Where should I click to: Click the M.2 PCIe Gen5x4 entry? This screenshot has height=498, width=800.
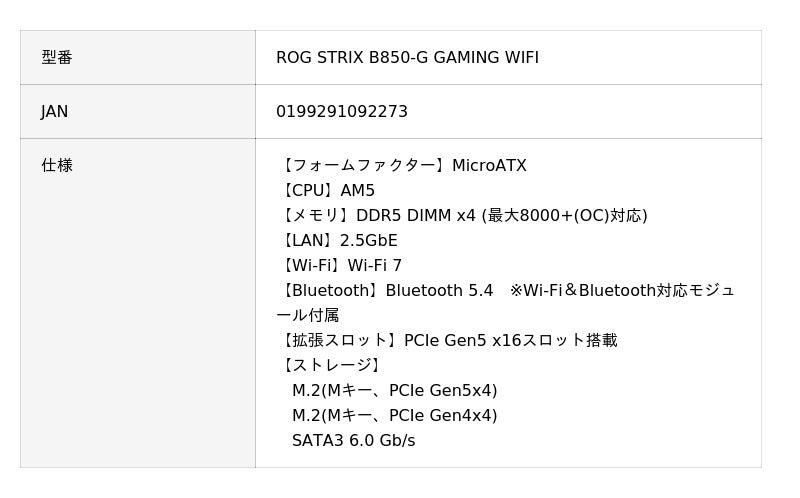(394, 391)
